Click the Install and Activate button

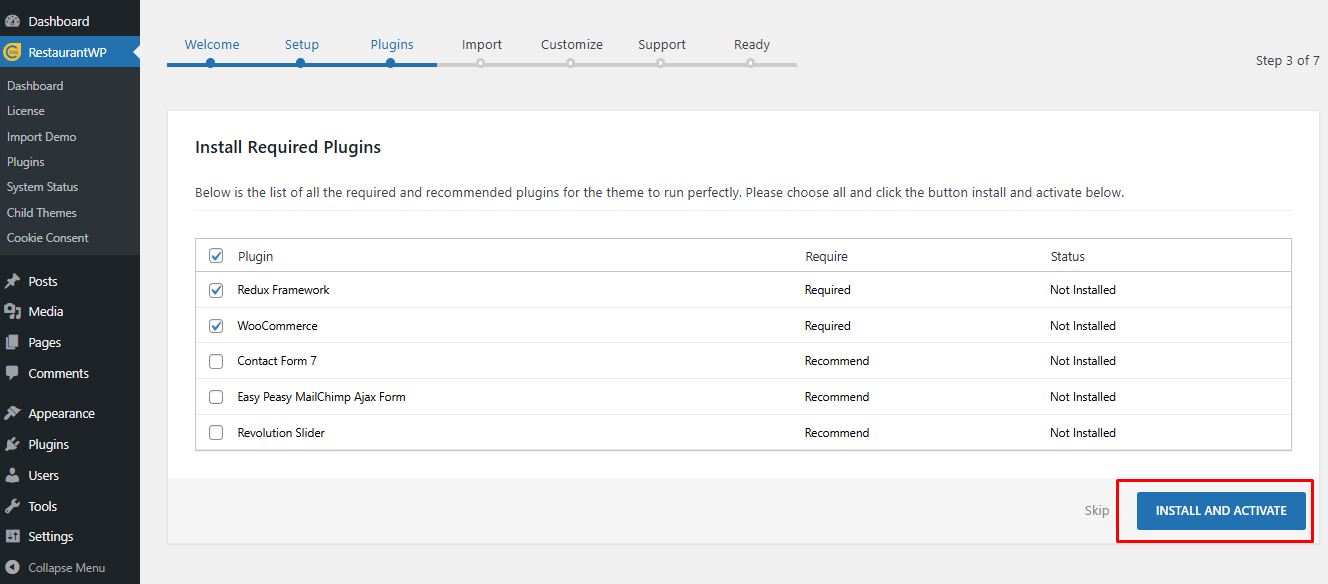tap(1221, 510)
